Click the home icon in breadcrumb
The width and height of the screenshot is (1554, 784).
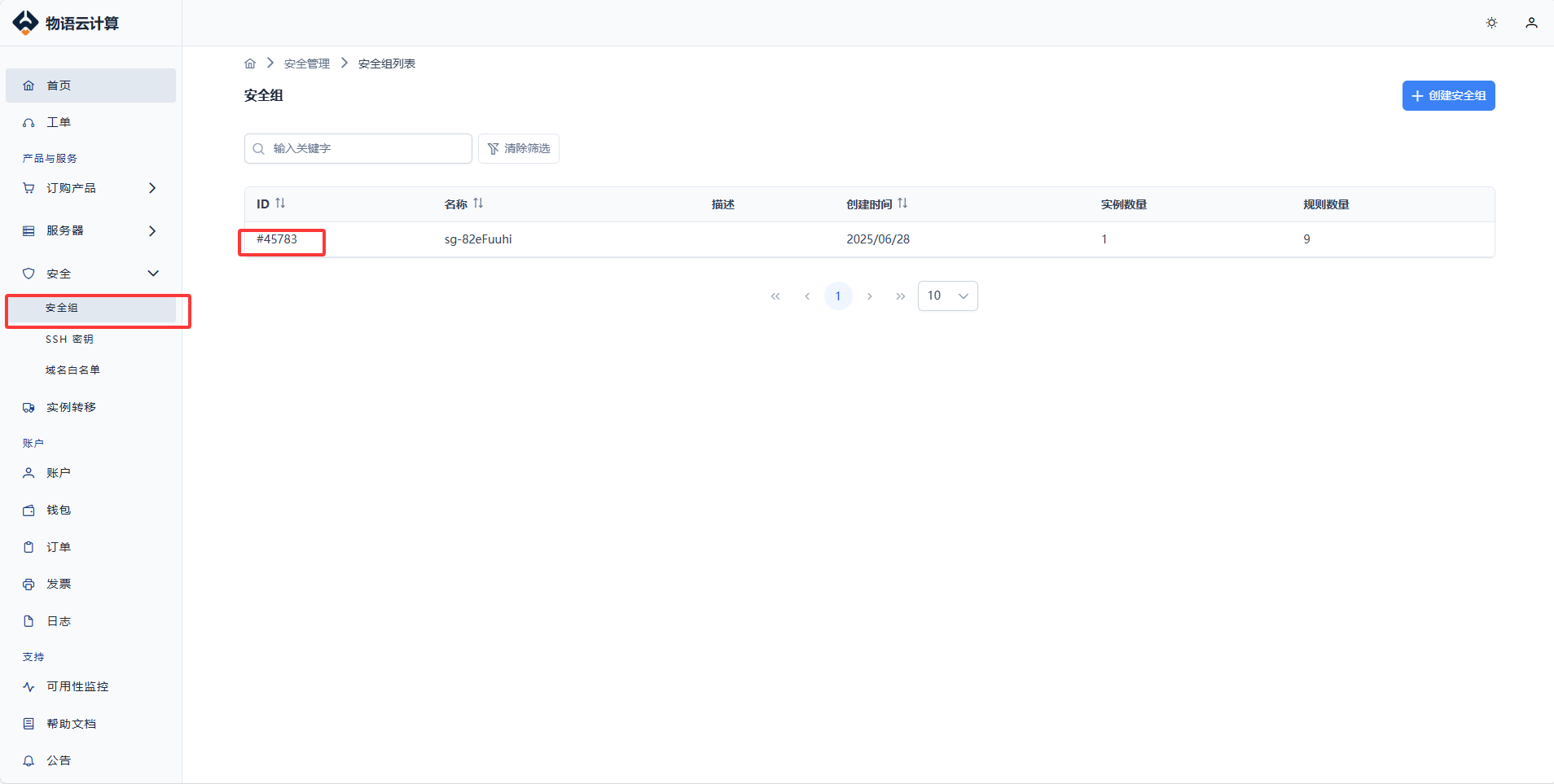(x=250, y=64)
